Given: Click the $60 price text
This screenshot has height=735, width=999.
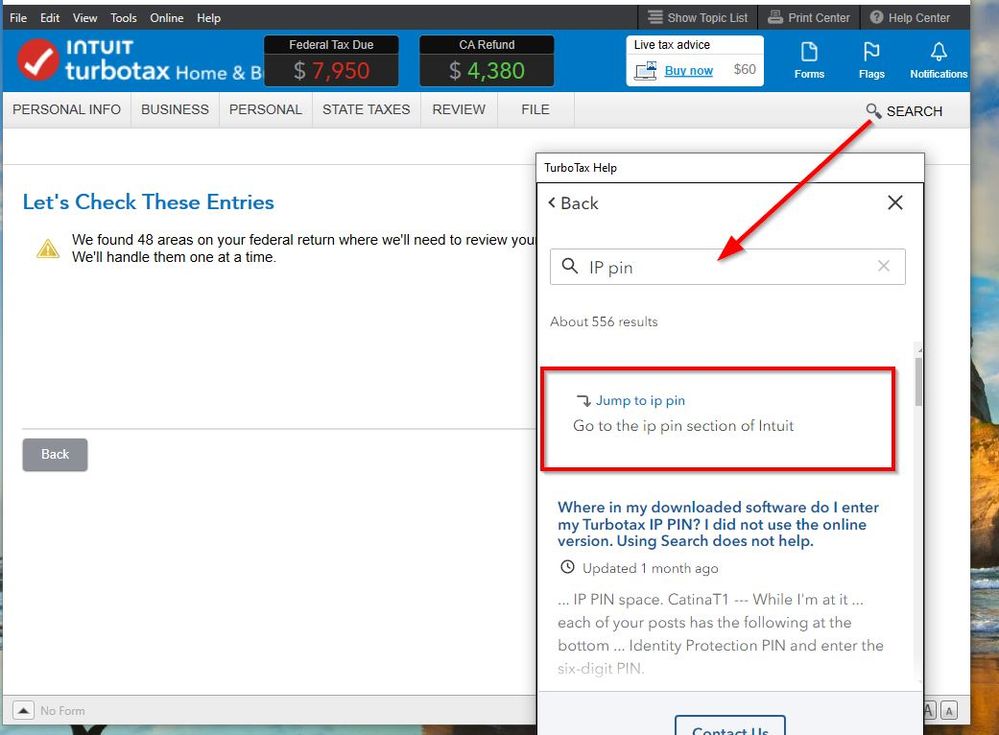Looking at the screenshot, I should click(x=744, y=69).
